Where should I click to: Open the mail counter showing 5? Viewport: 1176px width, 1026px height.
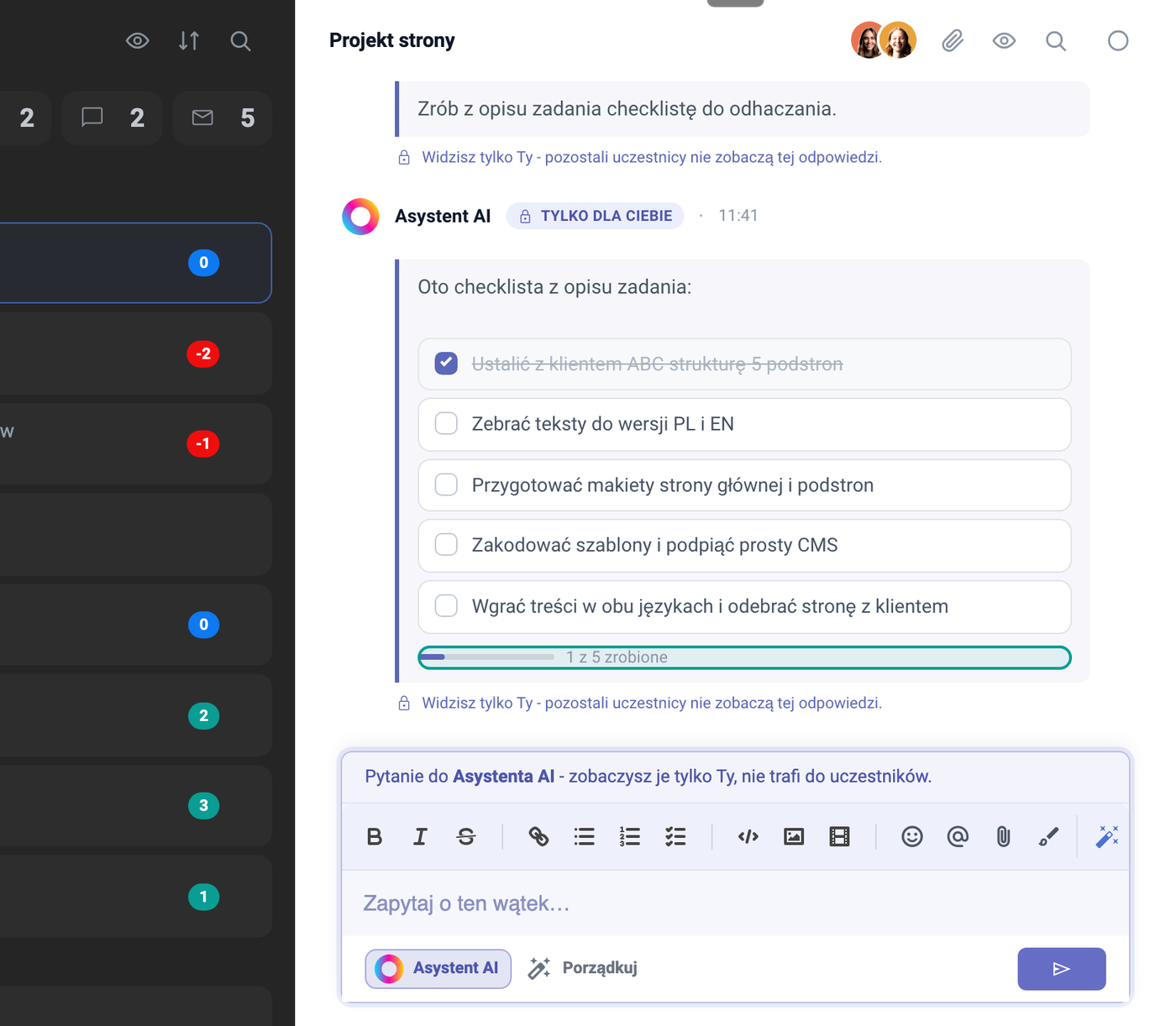tap(223, 118)
